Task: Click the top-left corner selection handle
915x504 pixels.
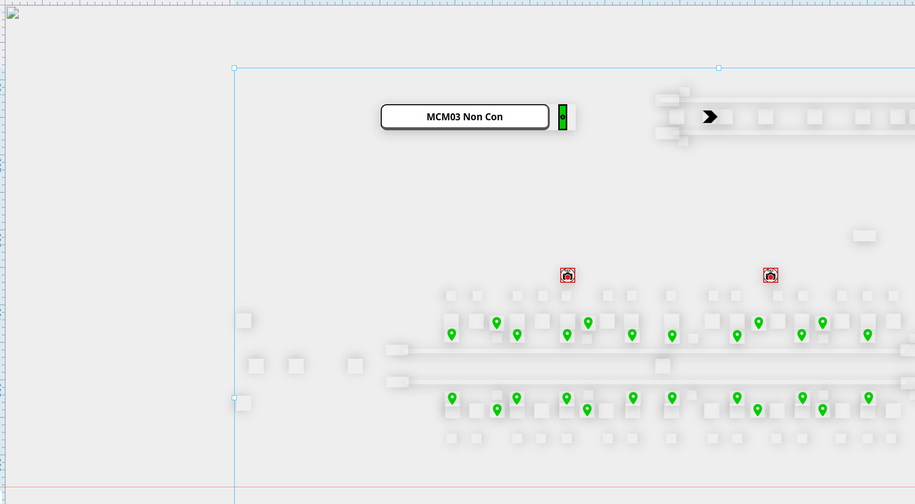Action: pyautogui.click(x=234, y=68)
